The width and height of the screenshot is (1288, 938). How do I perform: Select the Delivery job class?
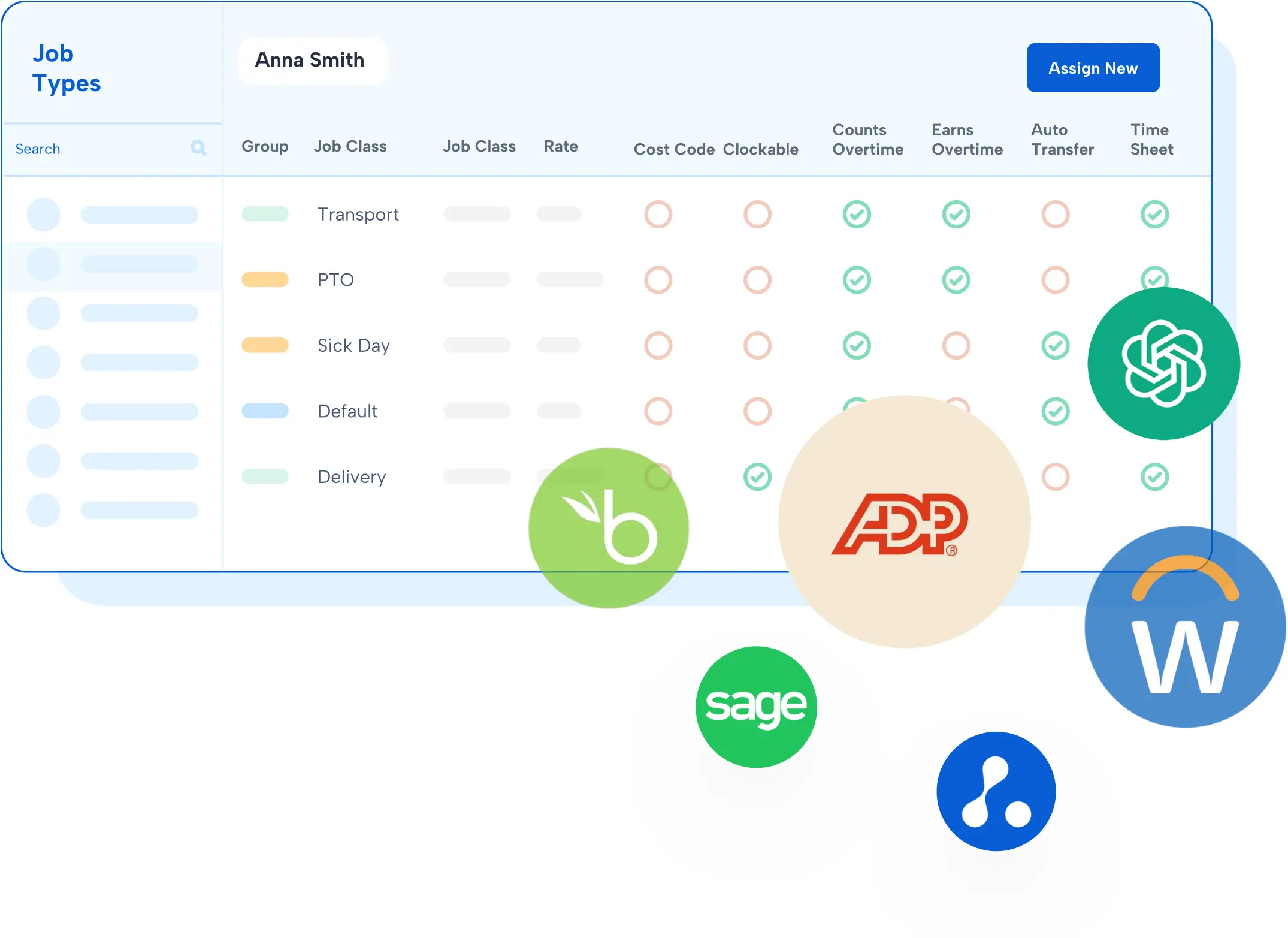352,477
